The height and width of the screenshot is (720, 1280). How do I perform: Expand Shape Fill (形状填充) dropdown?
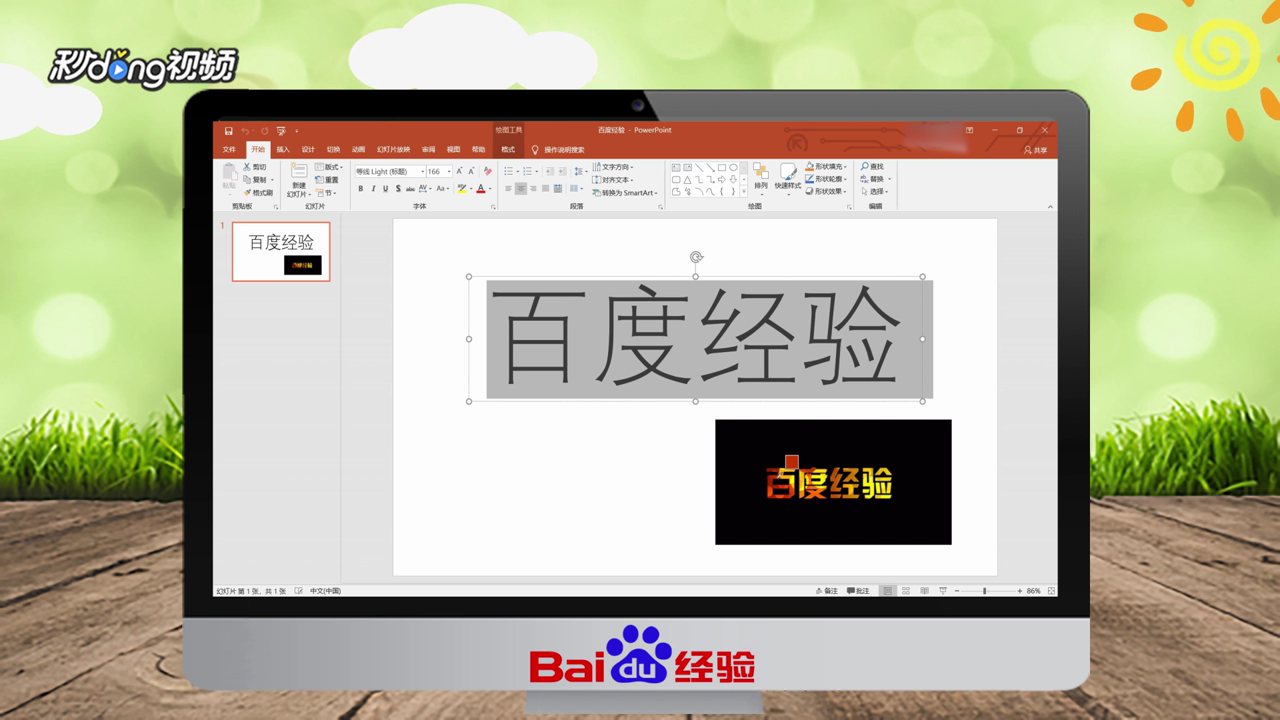pos(826,166)
